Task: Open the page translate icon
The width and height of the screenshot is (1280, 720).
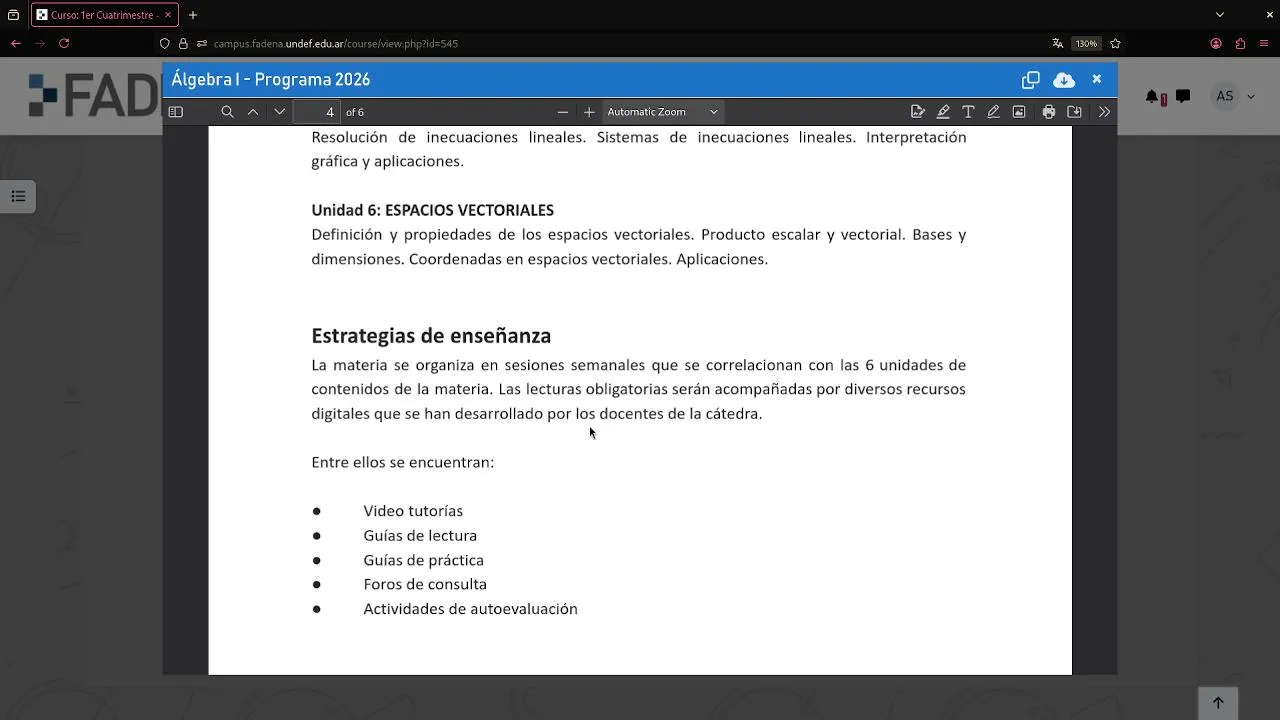Action: 1057,44
